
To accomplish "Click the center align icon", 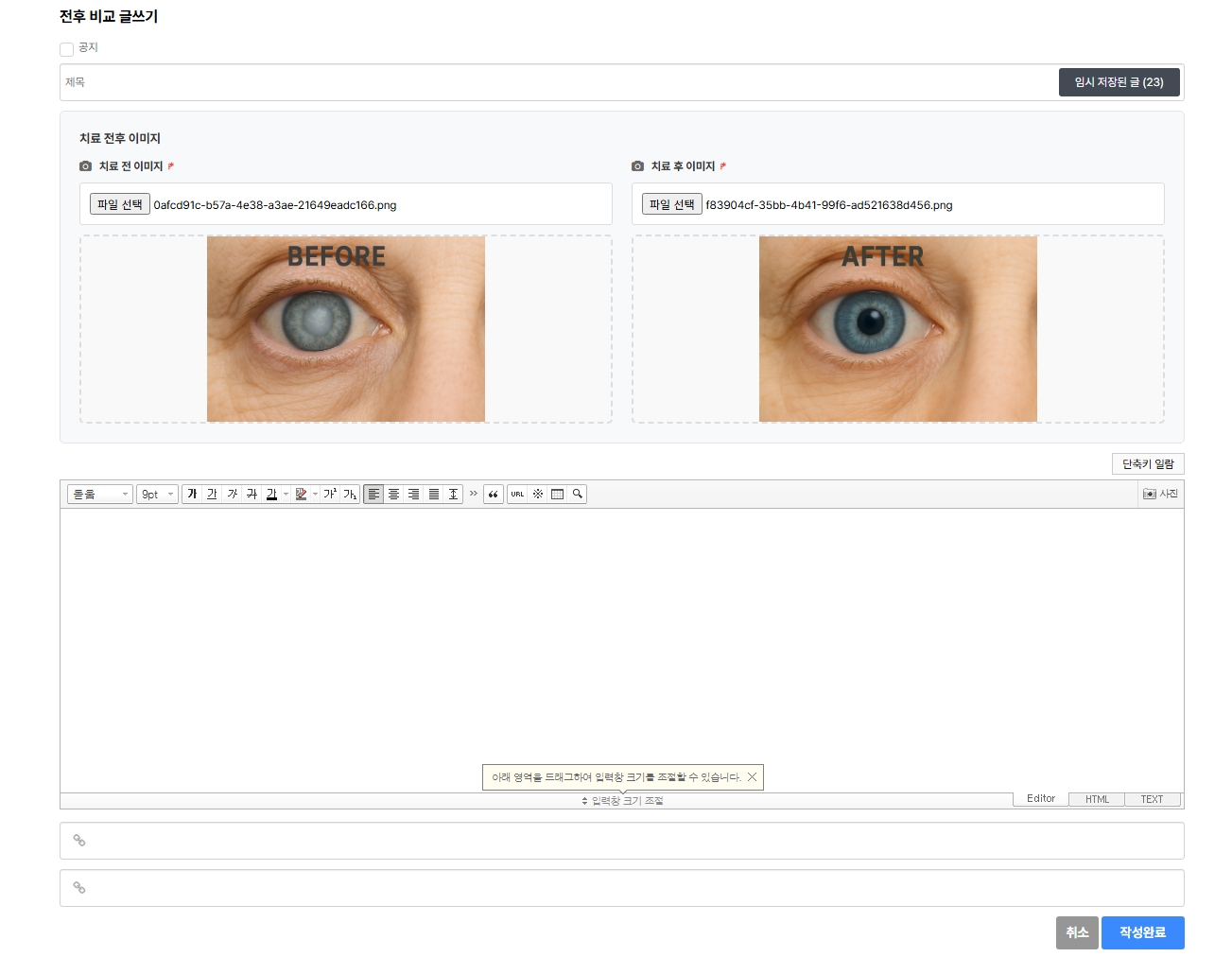I will click(394, 494).
